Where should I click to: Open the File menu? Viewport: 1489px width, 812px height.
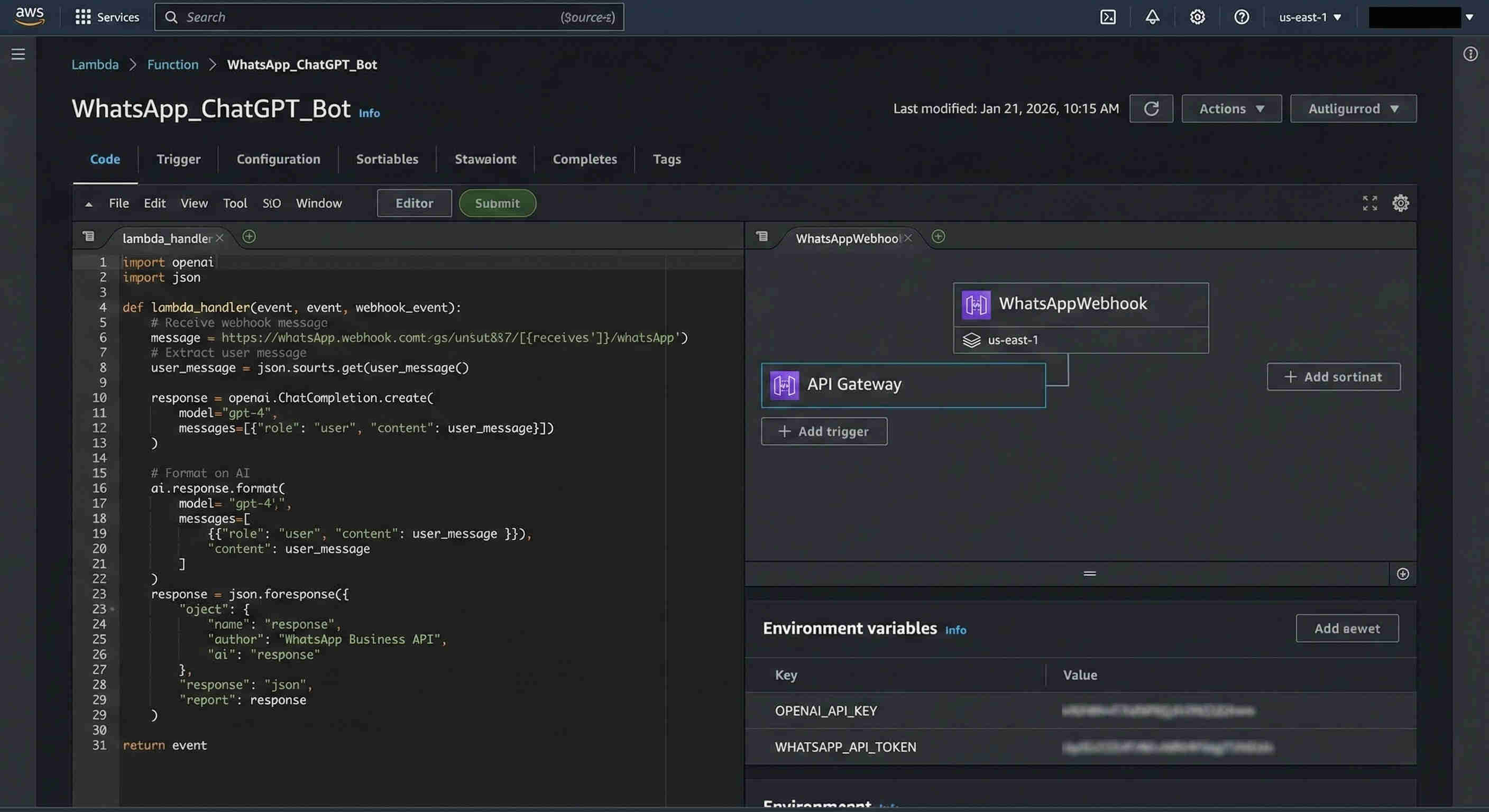(x=118, y=203)
